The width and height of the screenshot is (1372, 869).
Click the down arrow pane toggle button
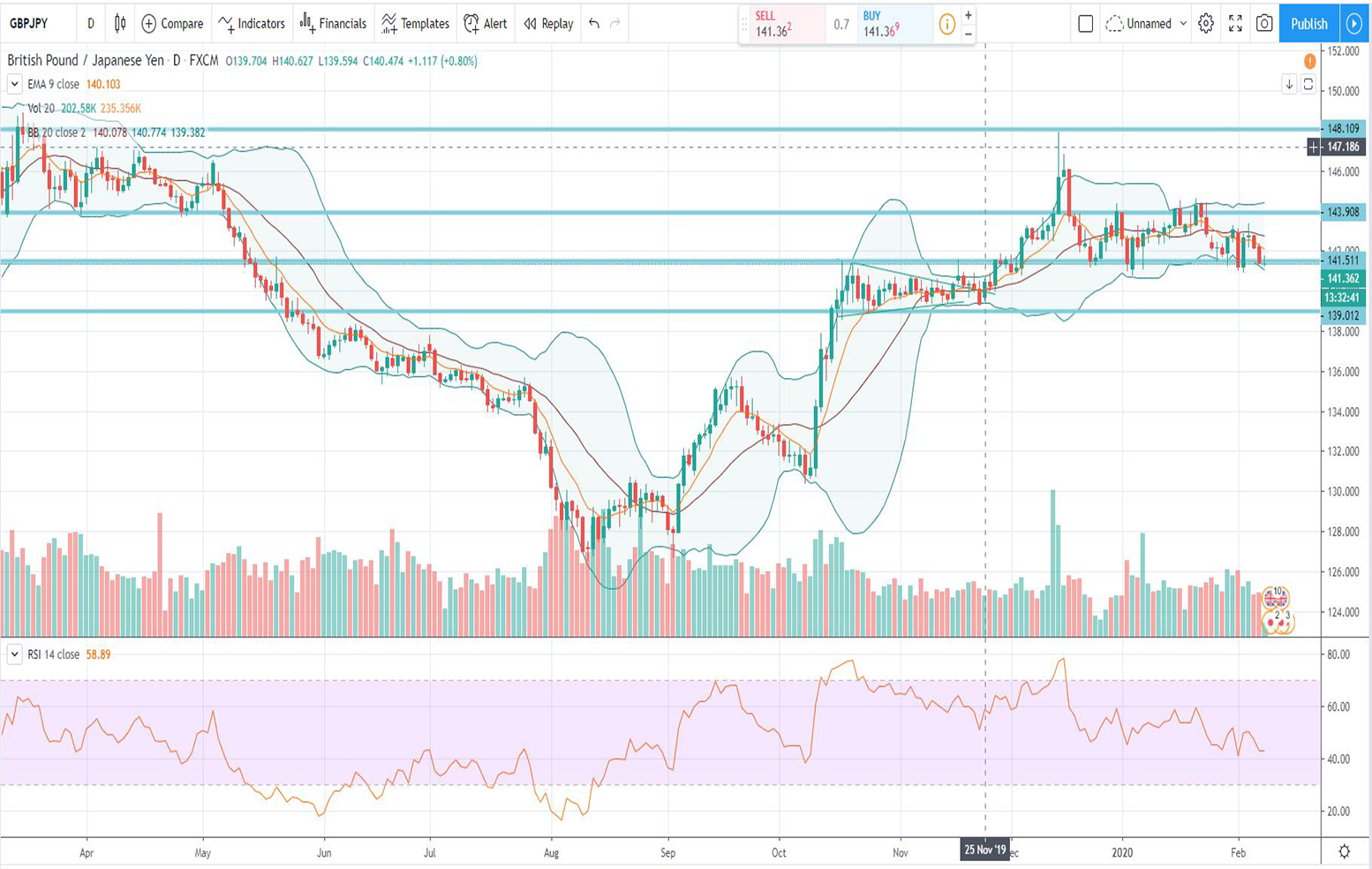point(1289,85)
